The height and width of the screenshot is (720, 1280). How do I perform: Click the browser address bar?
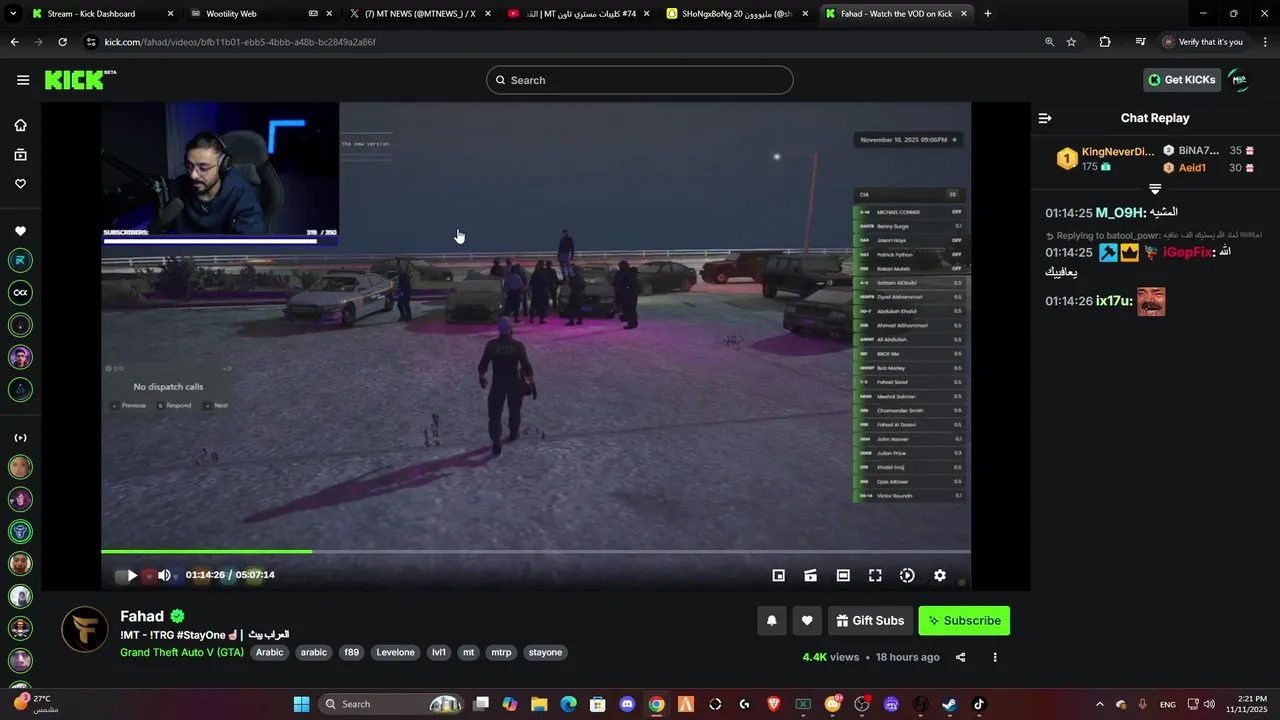(560, 42)
